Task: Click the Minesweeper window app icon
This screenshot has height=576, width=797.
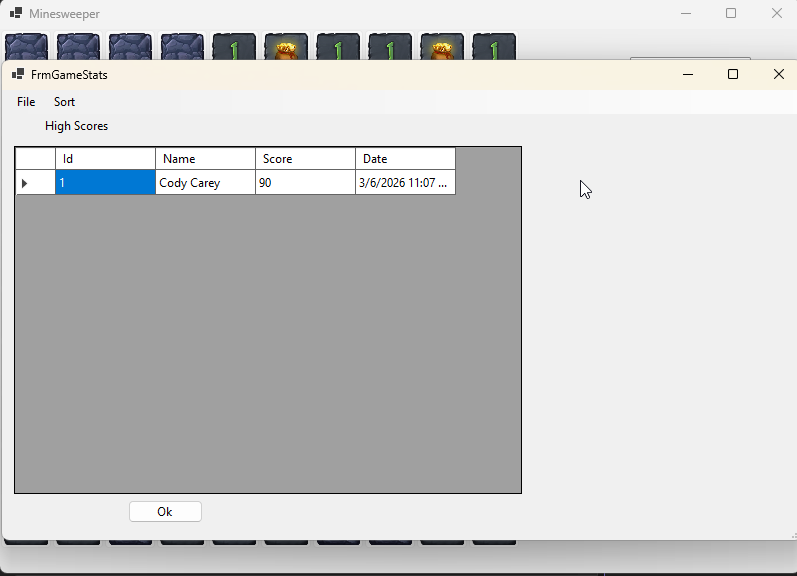Action: (x=16, y=13)
